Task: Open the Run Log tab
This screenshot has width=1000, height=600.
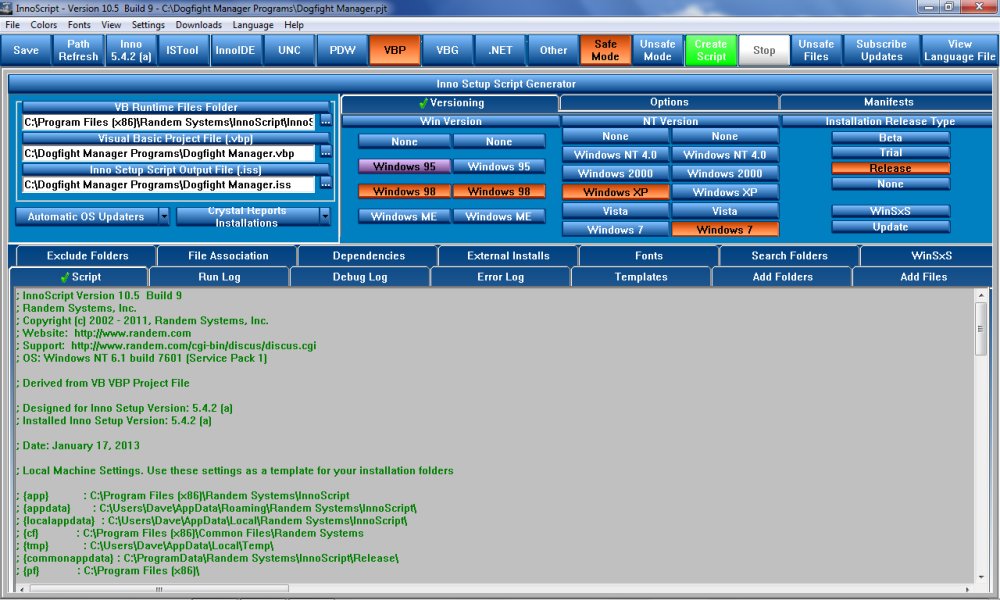Action: click(219, 277)
